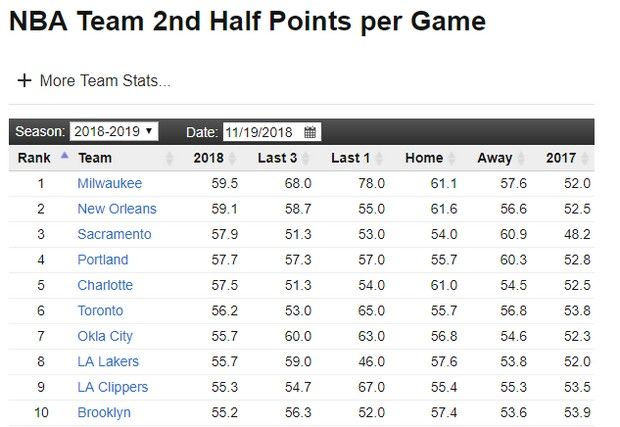
Task: Sort table by Last 1 header
Action: coord(350,158)
